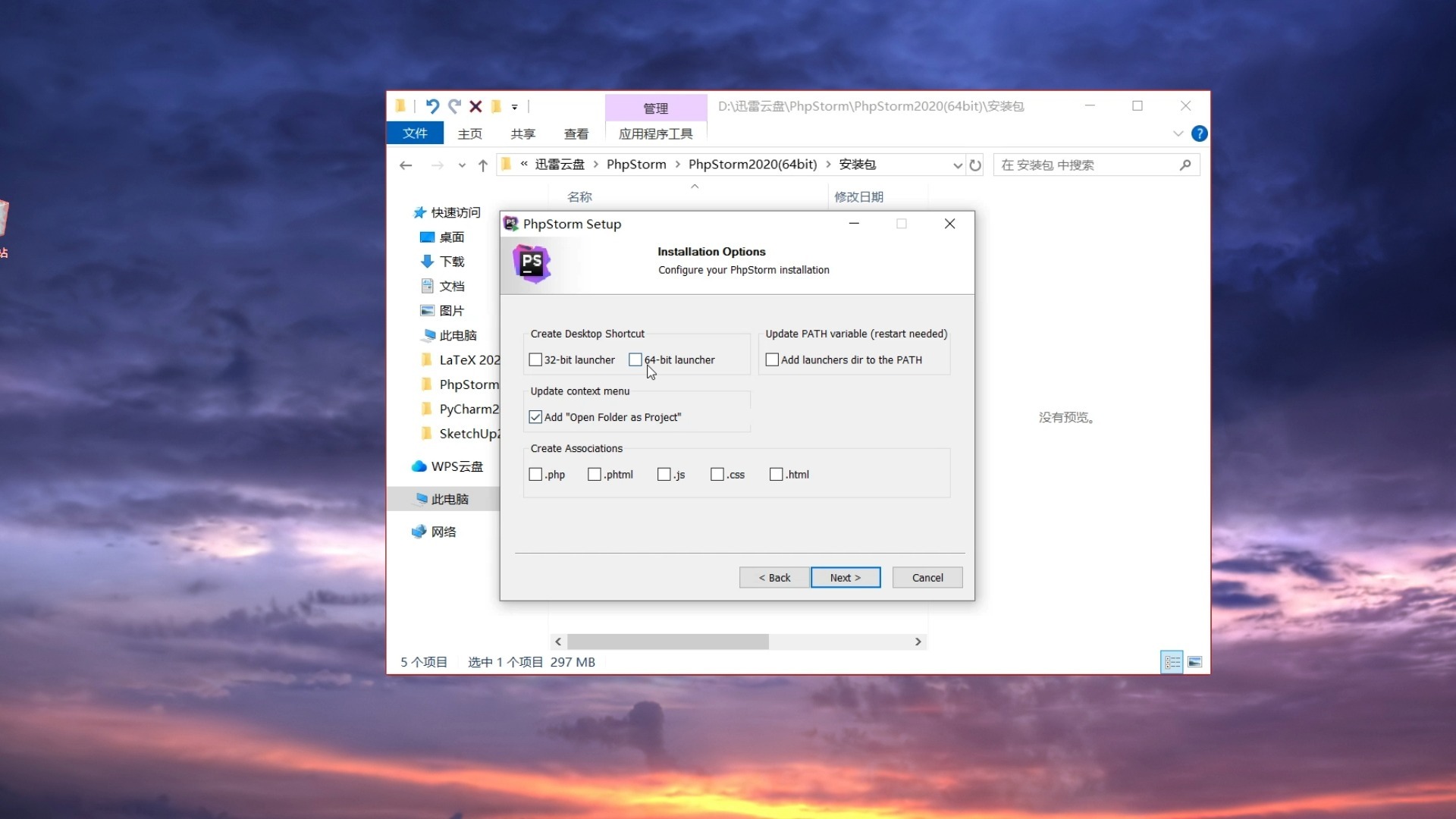The image size is (1456, 819).
Task: Tick the .css association checkbox
Action: click(x=717, y=474)
